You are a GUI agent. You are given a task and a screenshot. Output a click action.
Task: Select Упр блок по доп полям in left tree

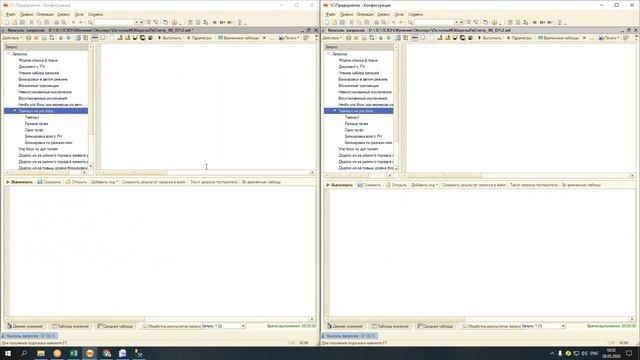(38, 149)
